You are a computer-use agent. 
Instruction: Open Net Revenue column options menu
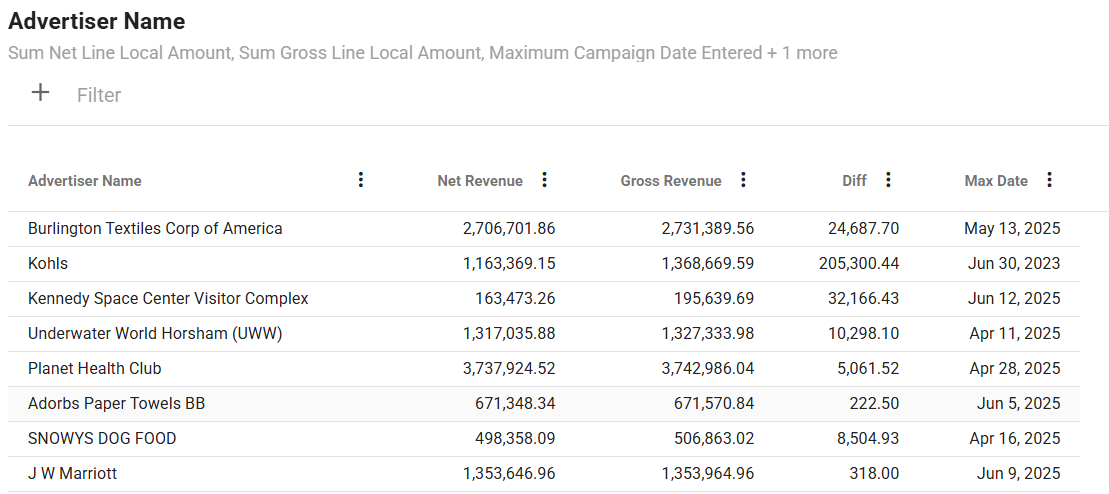coord(544,180)
